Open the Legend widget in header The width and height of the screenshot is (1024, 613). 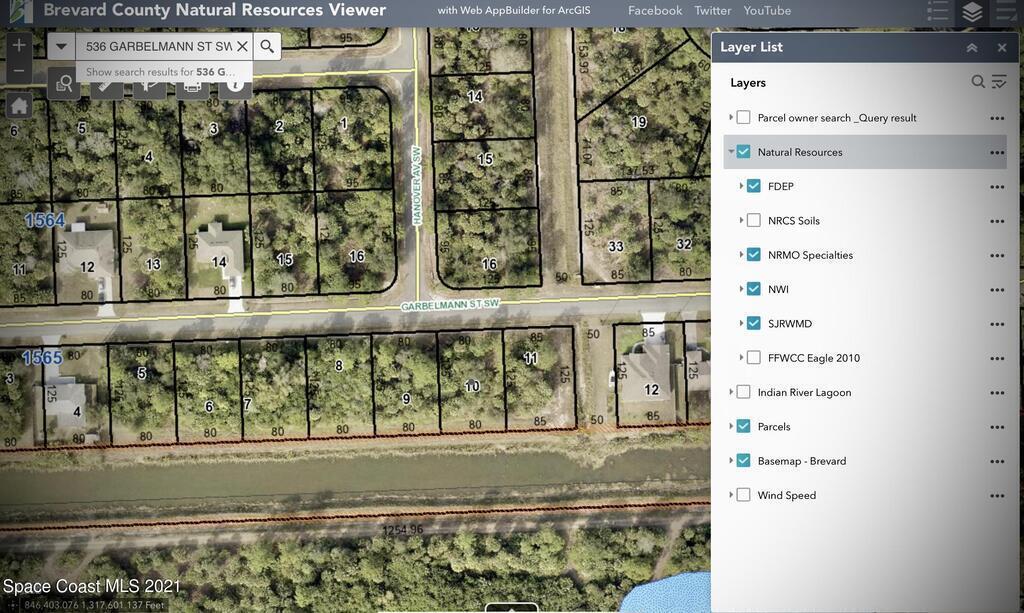pyautogui.click(x=937, y=12)
